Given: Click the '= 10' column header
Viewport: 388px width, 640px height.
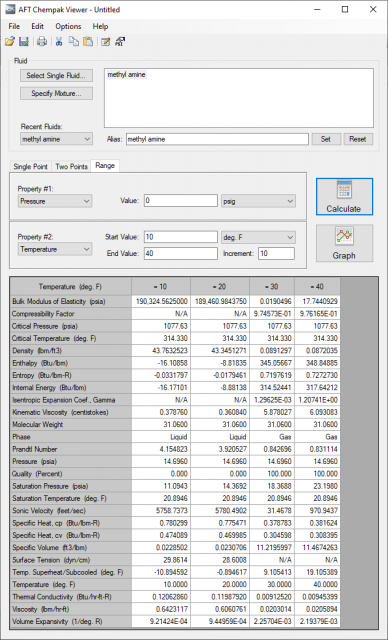Looking at the screenshot, I should [x=161, y=287].
